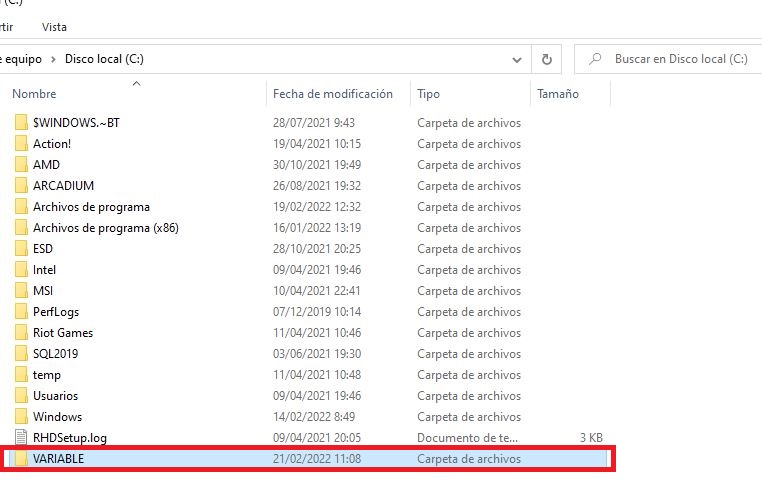Viewport: 762px width, 492px height.
Task: Select the temp folder name
Action: [x=47, y=375]
